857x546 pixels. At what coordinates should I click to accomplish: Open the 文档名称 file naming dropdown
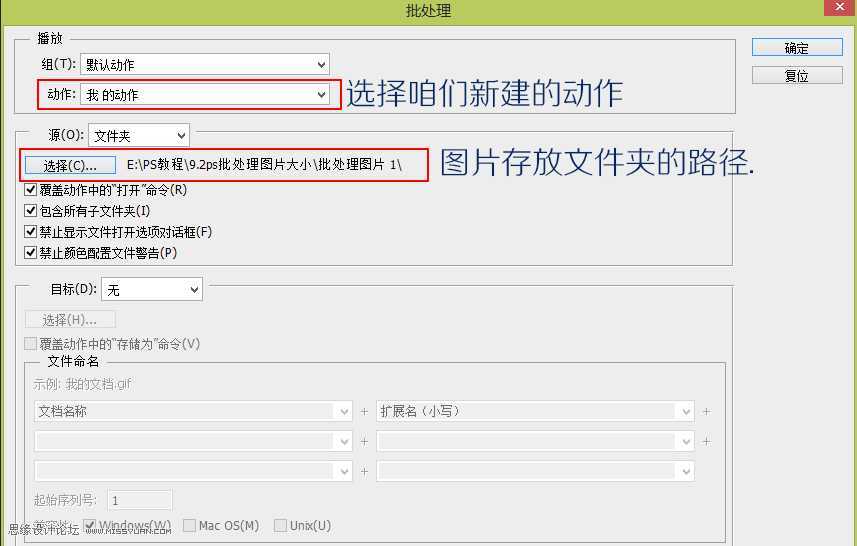pos(193,412)
